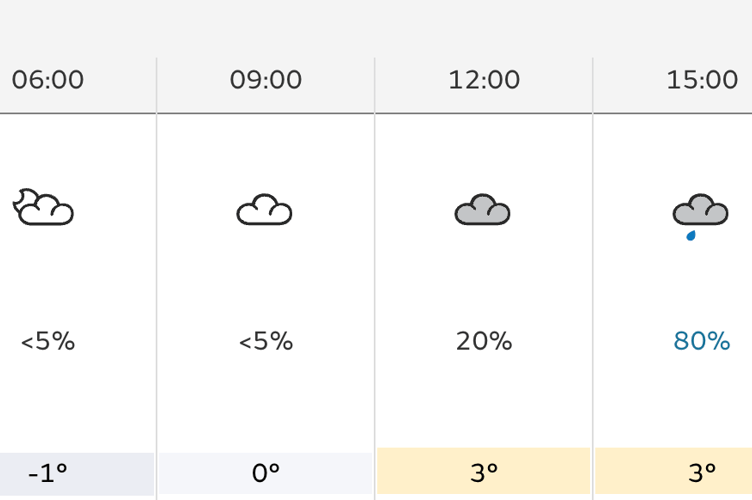Select the 20% precipitation chance value

coord(484,341)
